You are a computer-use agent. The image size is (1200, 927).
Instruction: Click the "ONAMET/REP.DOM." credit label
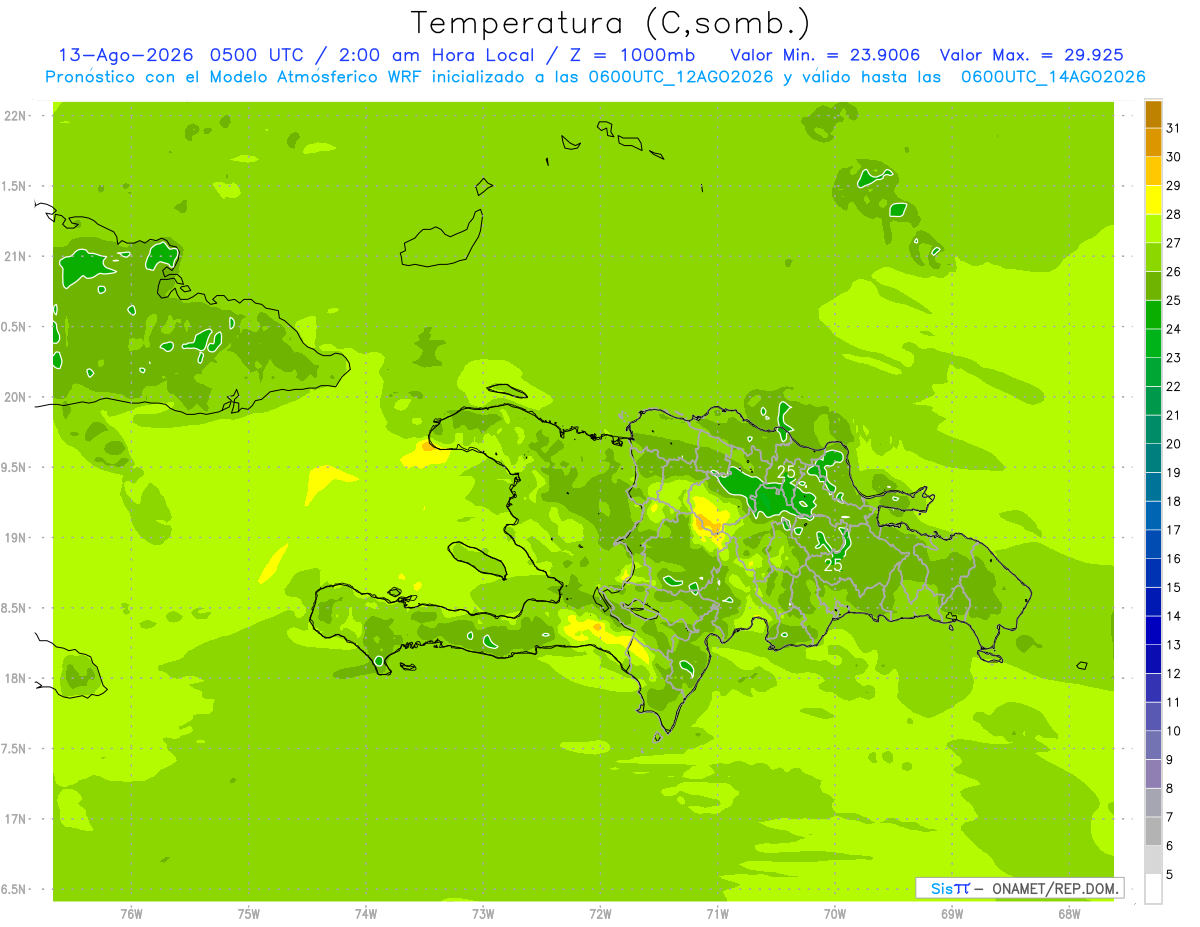point(1054,888)
